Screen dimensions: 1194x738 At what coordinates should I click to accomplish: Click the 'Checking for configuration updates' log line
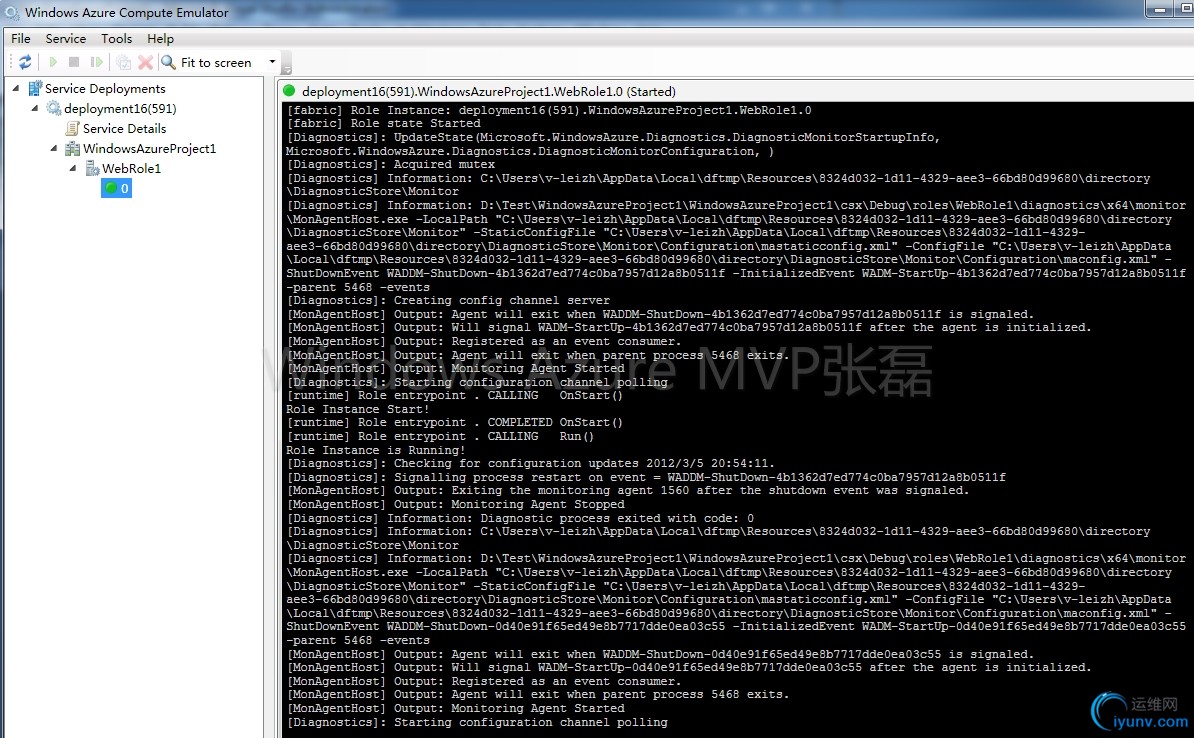click(530, 464)
